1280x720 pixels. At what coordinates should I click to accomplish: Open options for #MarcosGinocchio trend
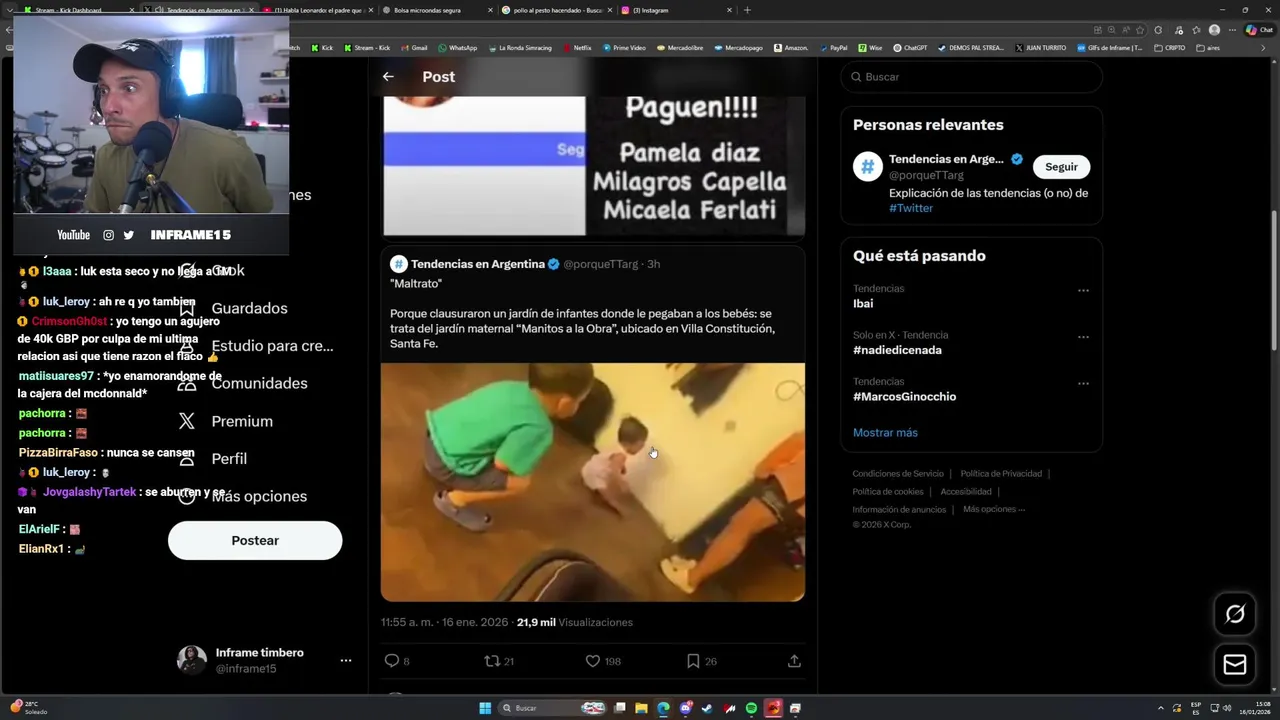pyautogui.click(x=1083, y=383)
